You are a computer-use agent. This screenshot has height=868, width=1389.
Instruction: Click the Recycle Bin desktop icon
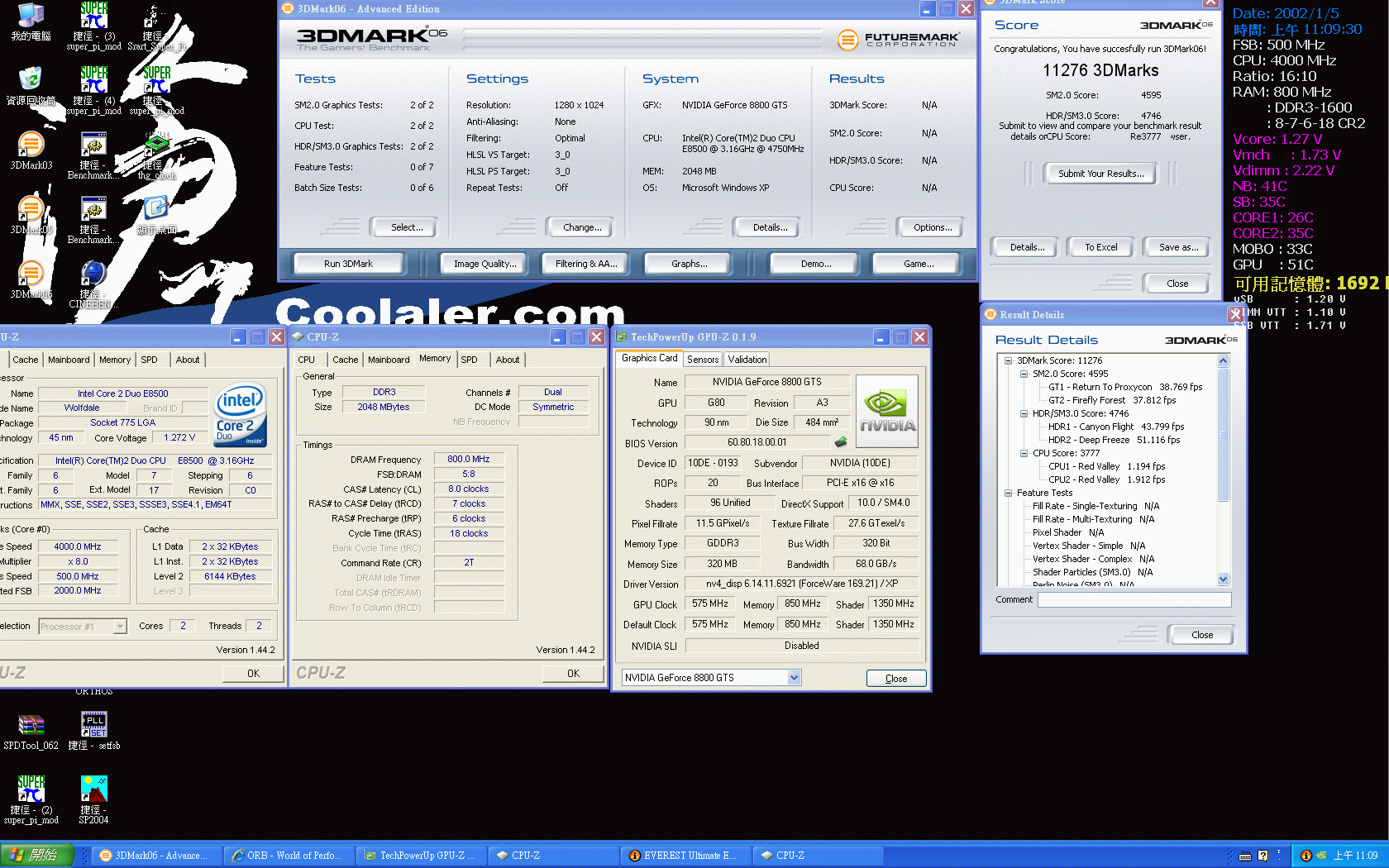pos(31,81)
